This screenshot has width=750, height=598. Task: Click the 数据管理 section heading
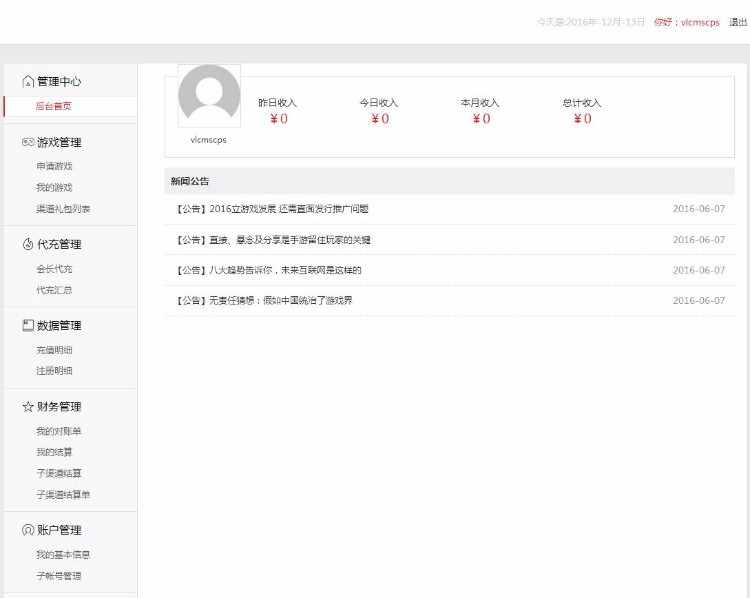pos(59,325)
